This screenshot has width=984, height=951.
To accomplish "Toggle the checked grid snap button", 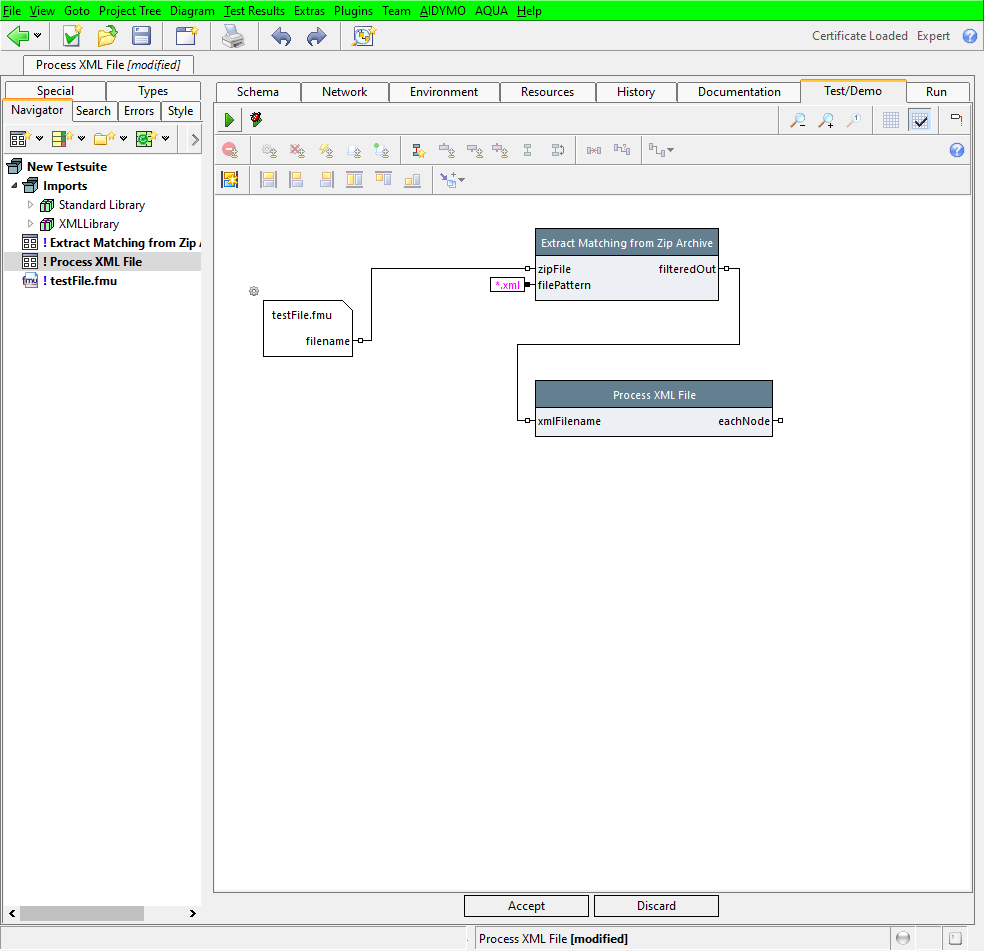I will [x=920, y=120].
